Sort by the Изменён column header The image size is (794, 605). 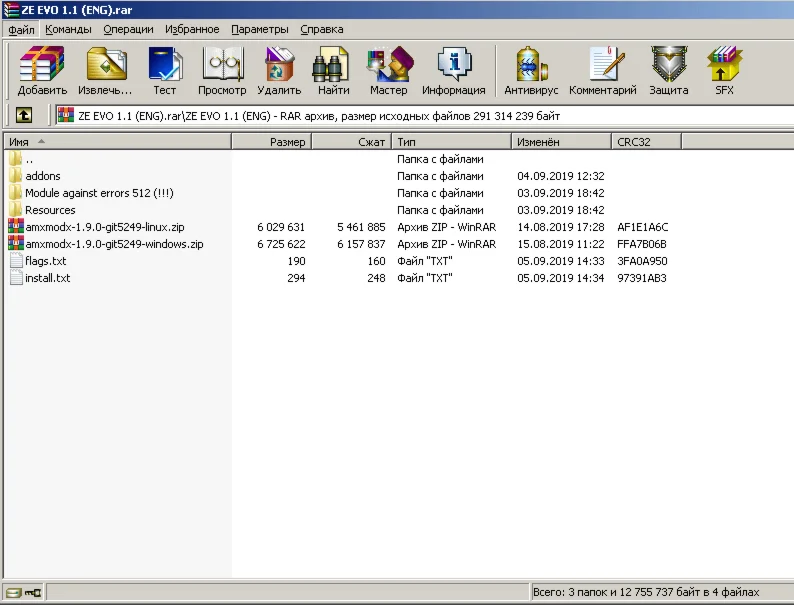coord(538,142)
